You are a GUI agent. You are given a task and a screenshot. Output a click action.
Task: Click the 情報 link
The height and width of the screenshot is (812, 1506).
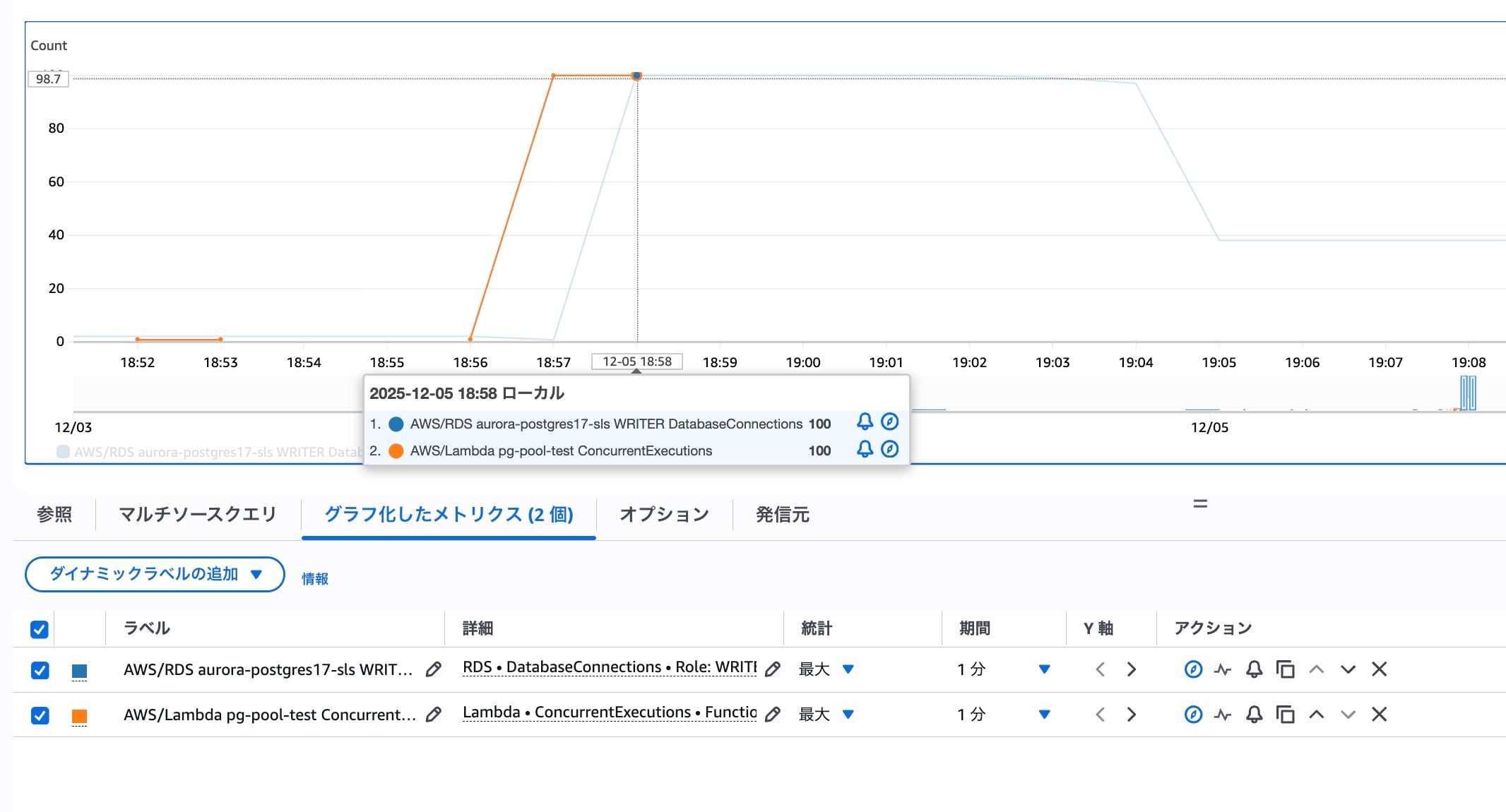[x=315, y=578]
